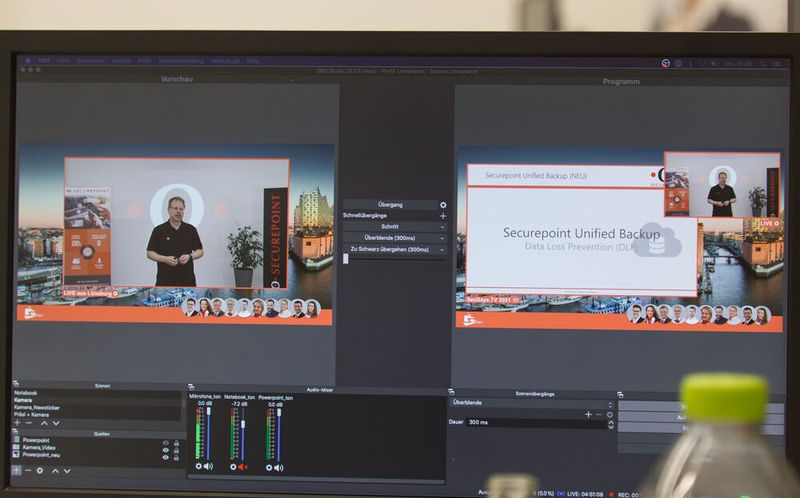Click the -7.2 dB level readout

tap(239, 404)
